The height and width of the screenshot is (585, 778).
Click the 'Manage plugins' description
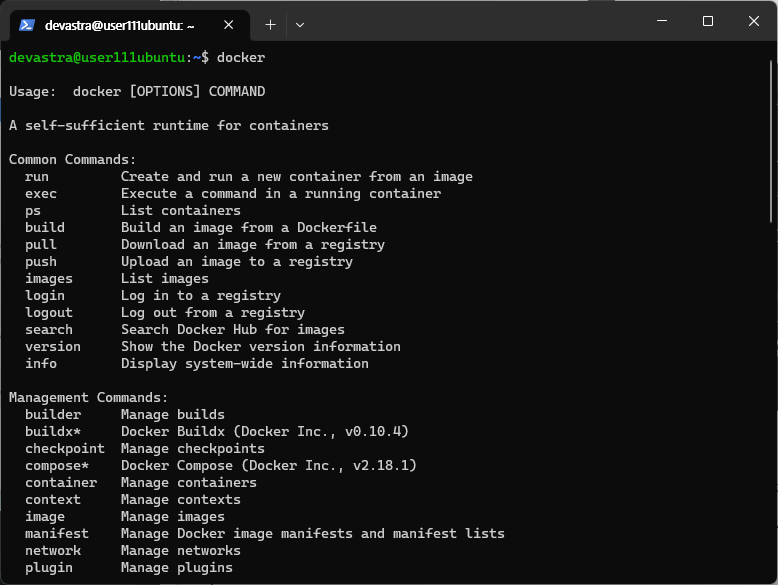pyautogui.click(x=177, y=568)
